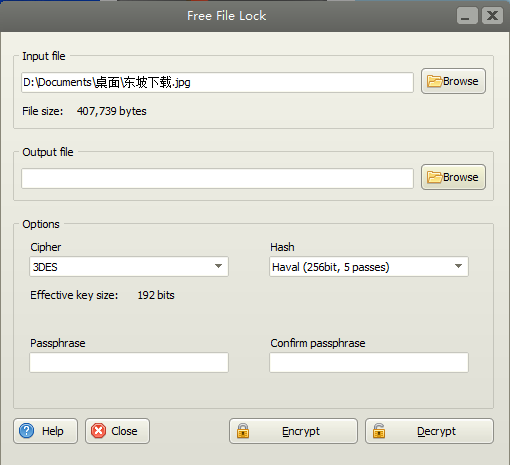Focus the Input file path field
The height and width of the screenshot is (465, 510).
tap(217, 83)
